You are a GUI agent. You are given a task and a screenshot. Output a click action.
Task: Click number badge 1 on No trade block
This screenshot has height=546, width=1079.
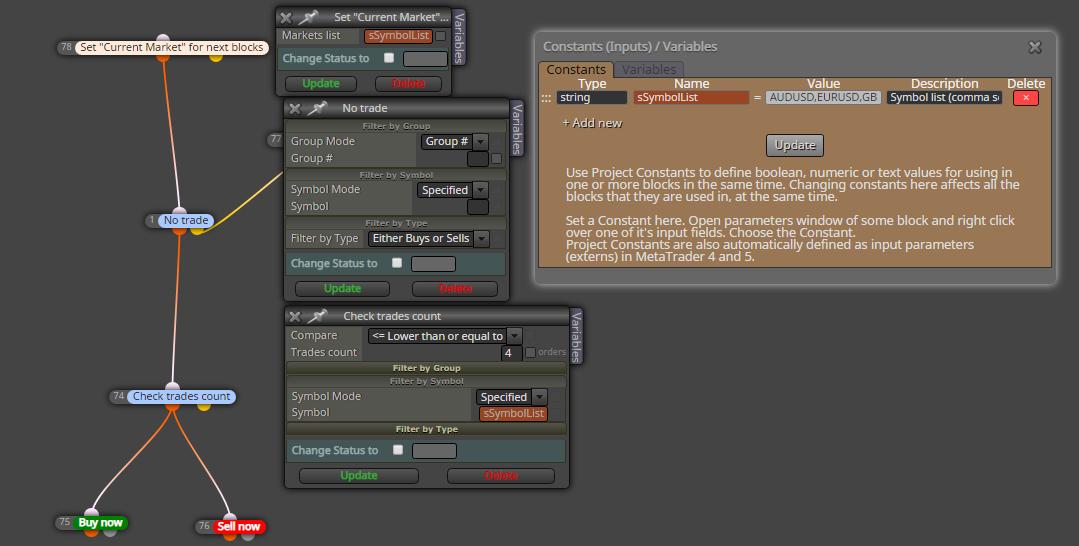pyautogui.click(x=152, y=220)
